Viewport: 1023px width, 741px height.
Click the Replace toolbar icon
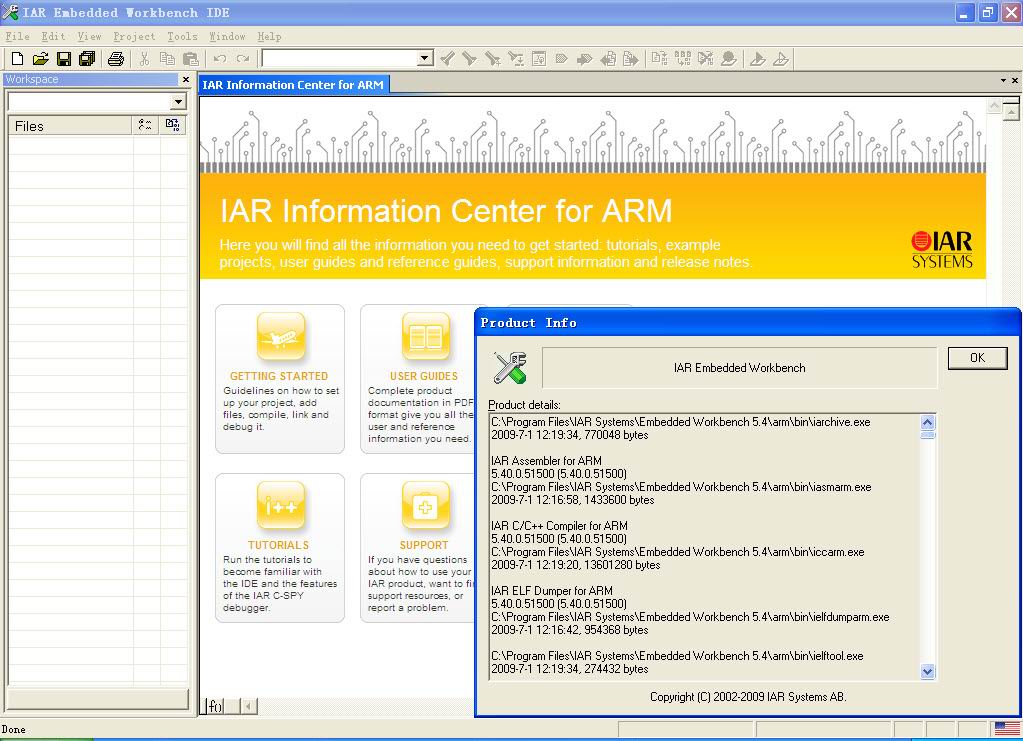click(x=515, y=59)
